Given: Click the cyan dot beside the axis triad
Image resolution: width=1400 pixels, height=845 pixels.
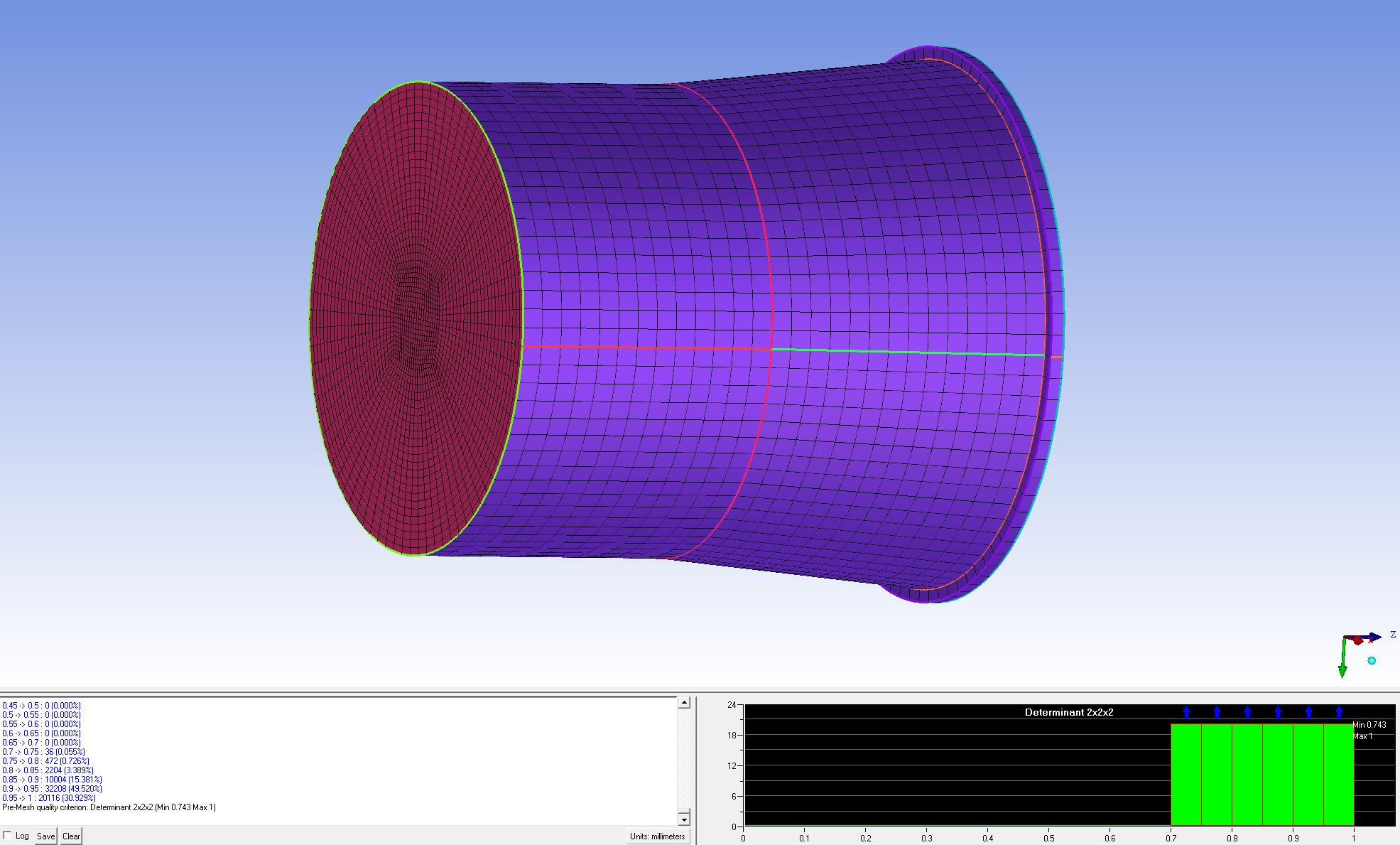Looking at the screenshot, I should (1372, 661).
